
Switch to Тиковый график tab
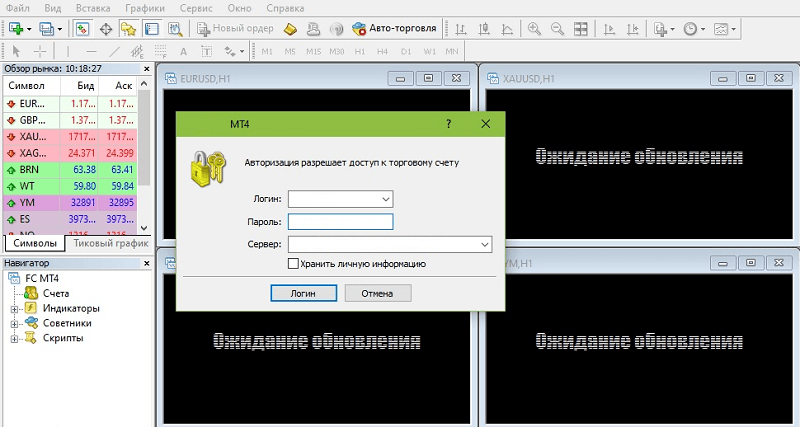click(x=111, y=243)
